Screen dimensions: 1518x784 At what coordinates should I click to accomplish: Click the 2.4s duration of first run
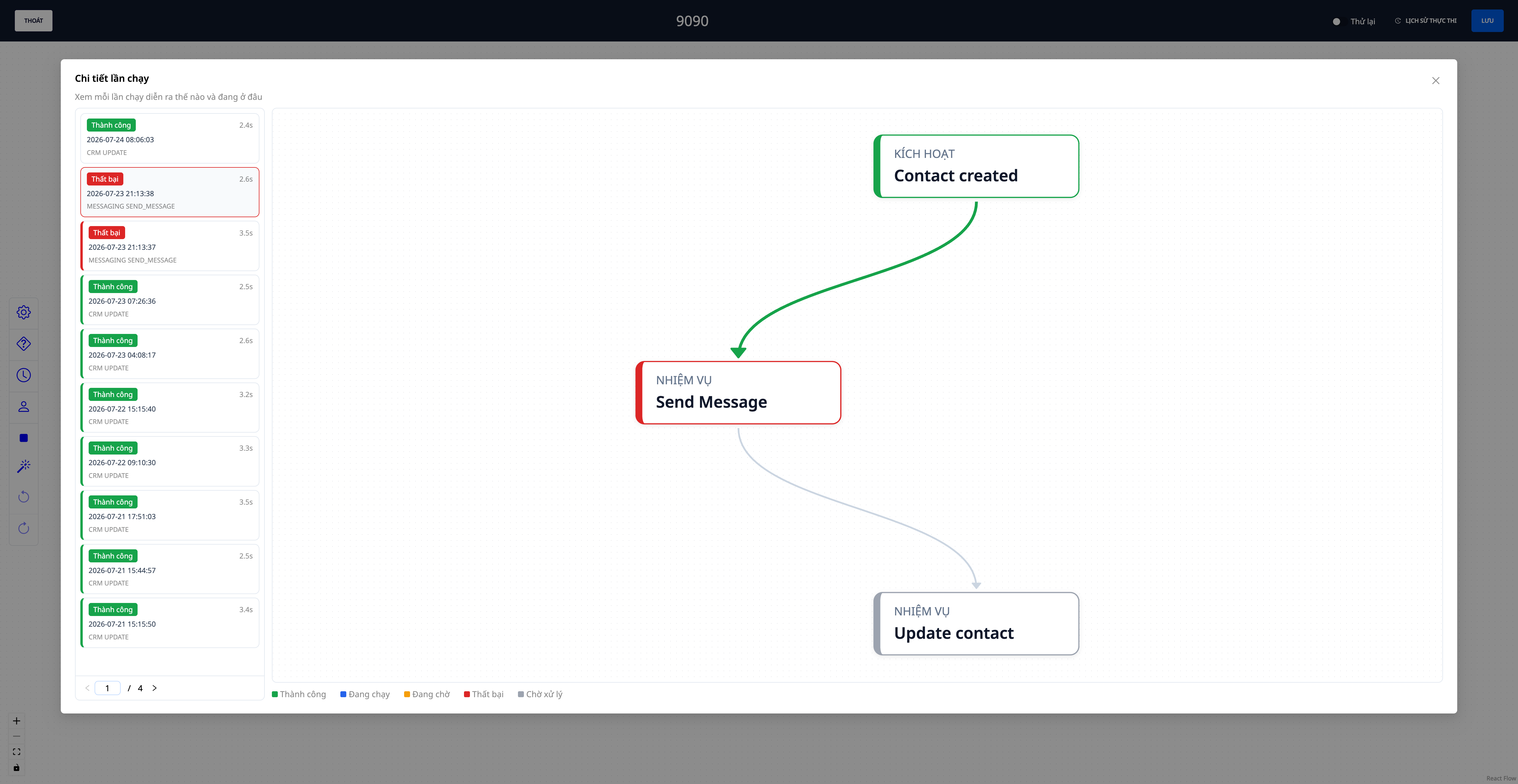click(246, 125)
